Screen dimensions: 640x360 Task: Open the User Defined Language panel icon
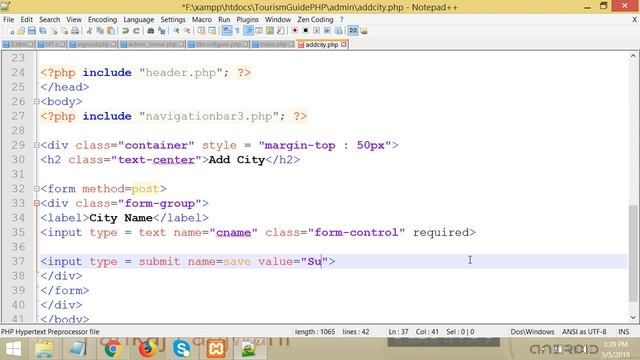pos(259,31)
